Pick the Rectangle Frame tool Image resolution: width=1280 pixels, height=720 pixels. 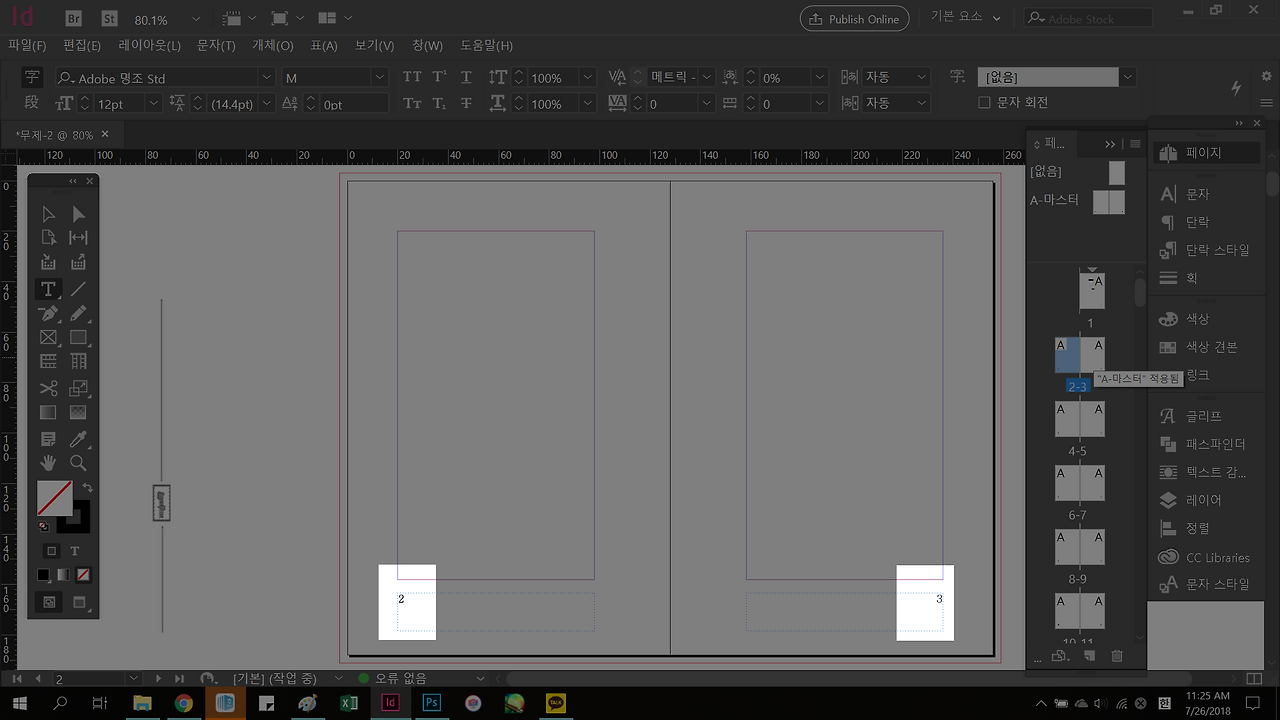pyautogui.click(x=48, y=338)
